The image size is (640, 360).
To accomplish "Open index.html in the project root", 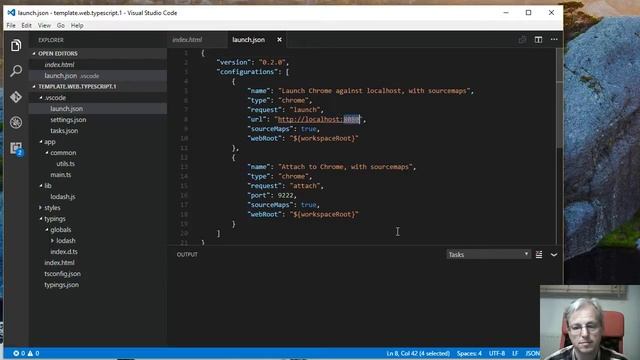I will tap(59, 263).
